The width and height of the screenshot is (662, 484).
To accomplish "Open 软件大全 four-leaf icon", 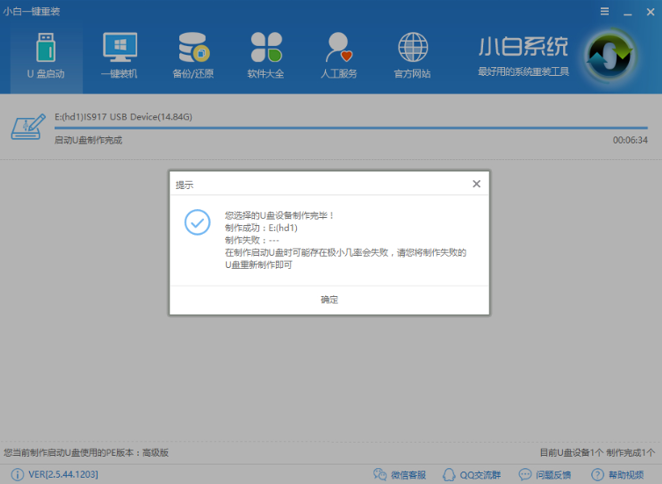I will (266, 55).
